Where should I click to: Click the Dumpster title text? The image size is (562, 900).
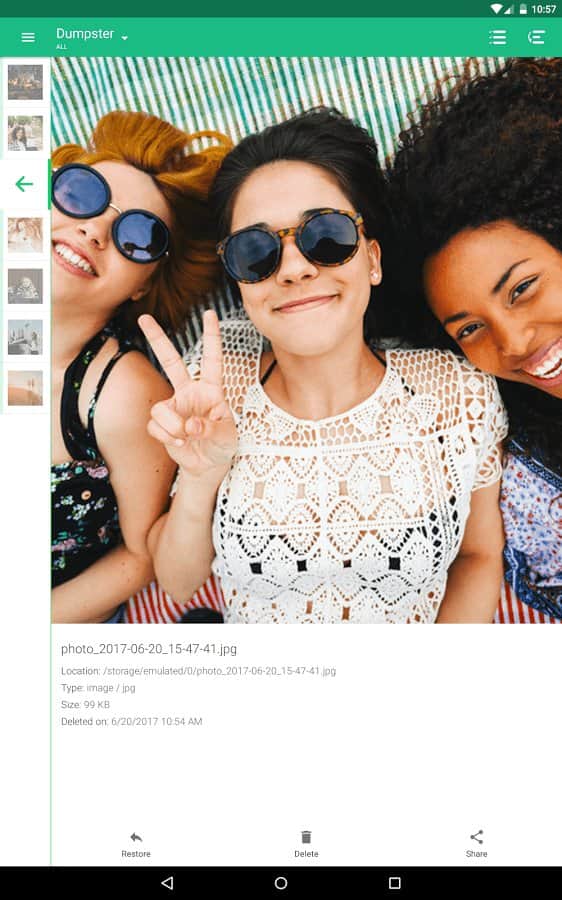point(85,34)
